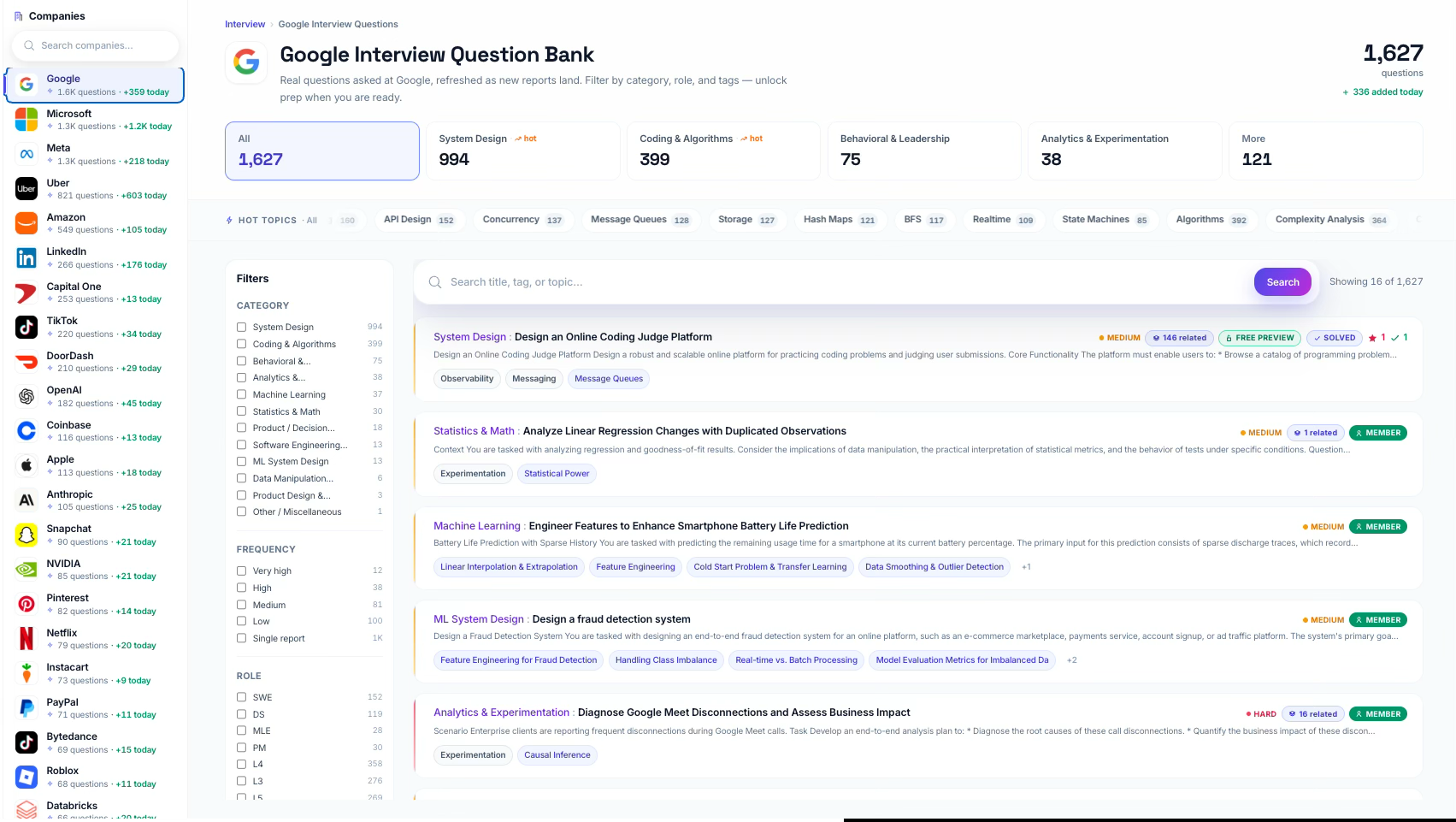1456x822 pixels.
Task: Check the Coding & Algorithms category filter
Action: 242,344
